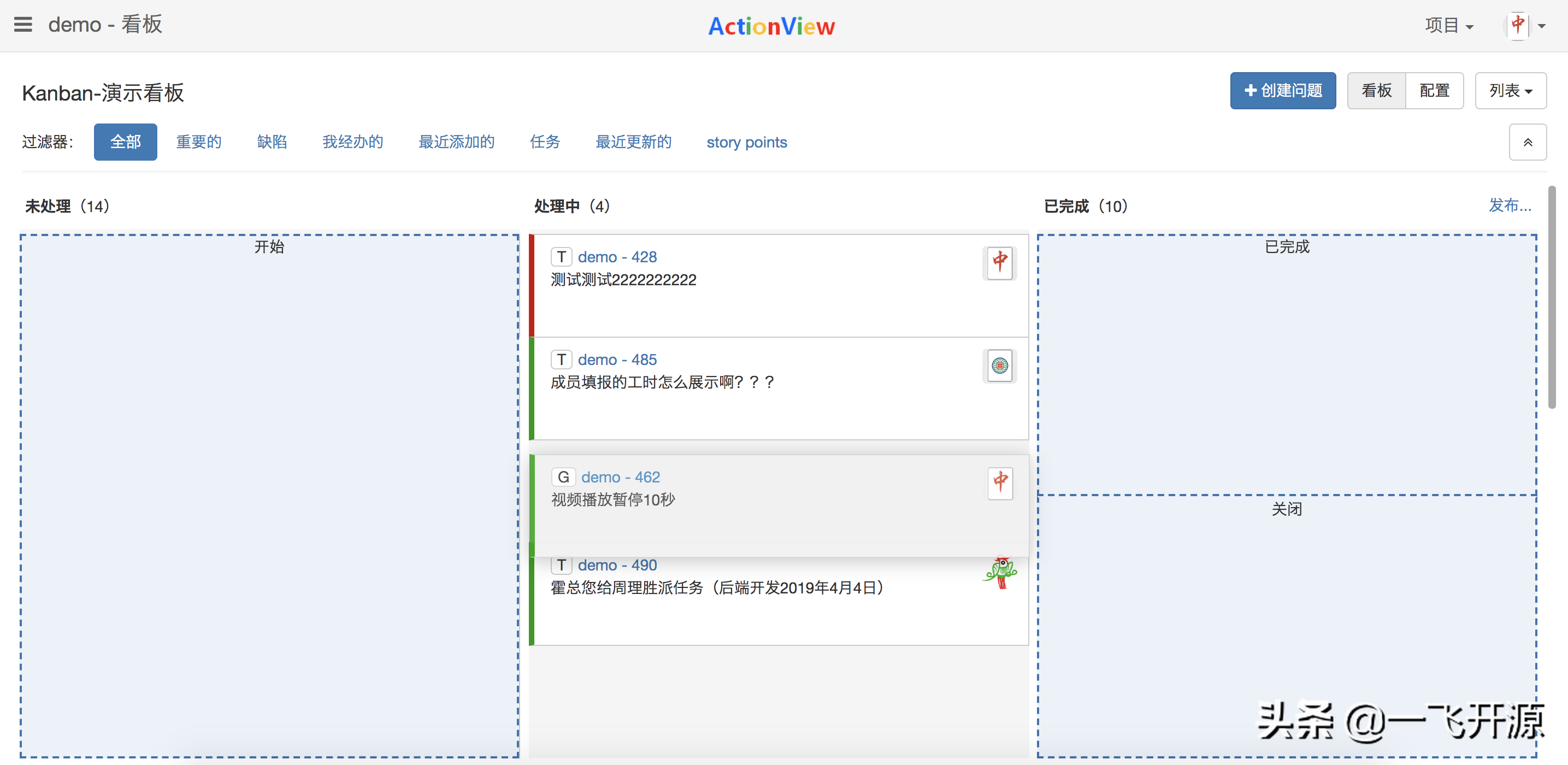Click the 中 user avatar top-right
The image size is (1568, 765).
click(x=1520, y=25)
